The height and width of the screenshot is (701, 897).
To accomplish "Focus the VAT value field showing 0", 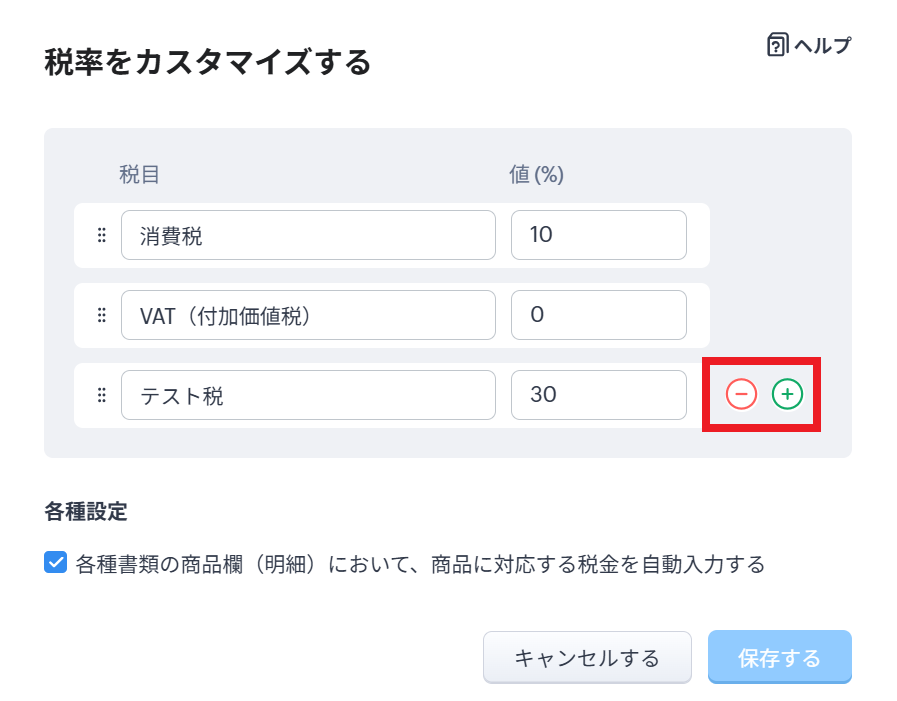I will (x=598, y=315).
